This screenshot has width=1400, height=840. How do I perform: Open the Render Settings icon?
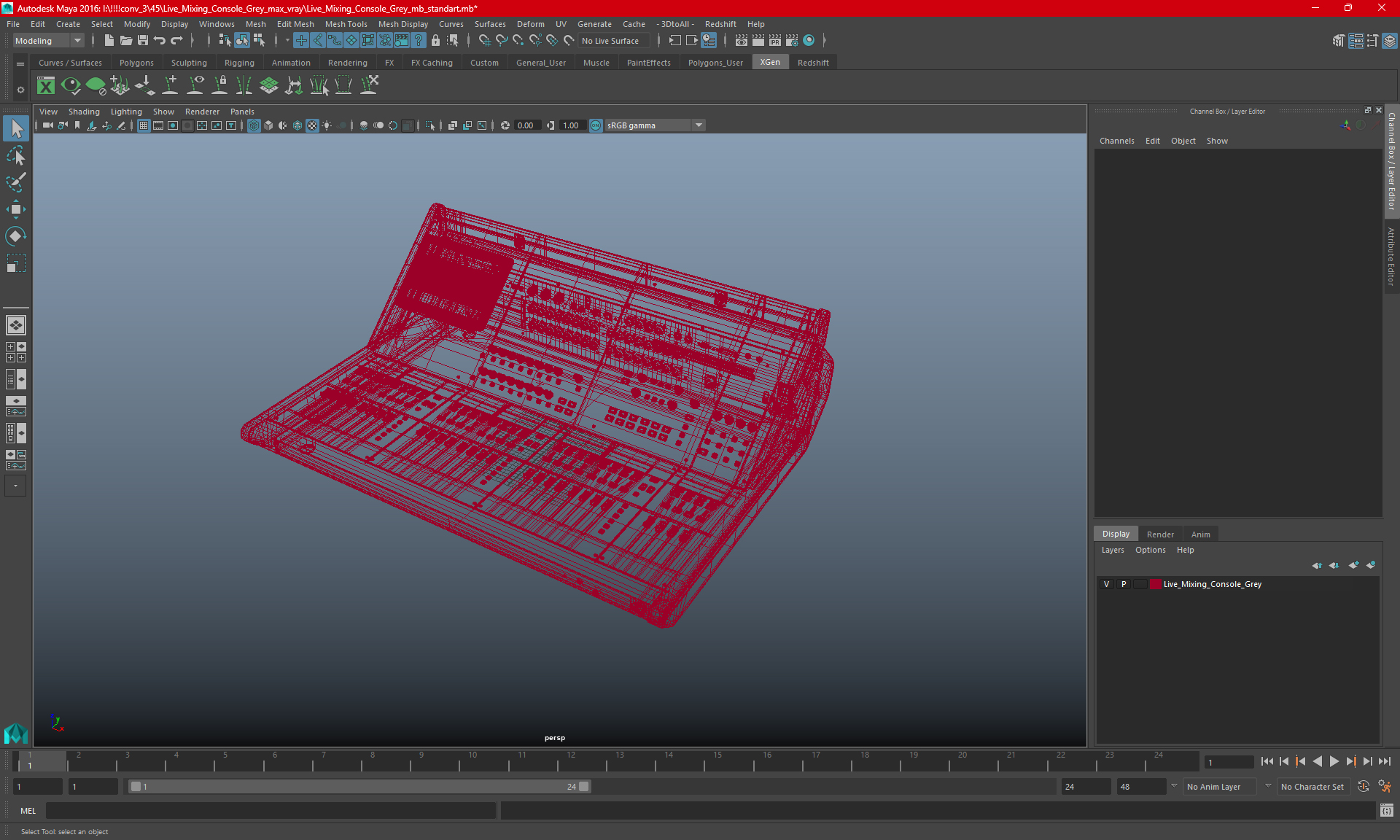pyautogui.click(x=792, y=41)
